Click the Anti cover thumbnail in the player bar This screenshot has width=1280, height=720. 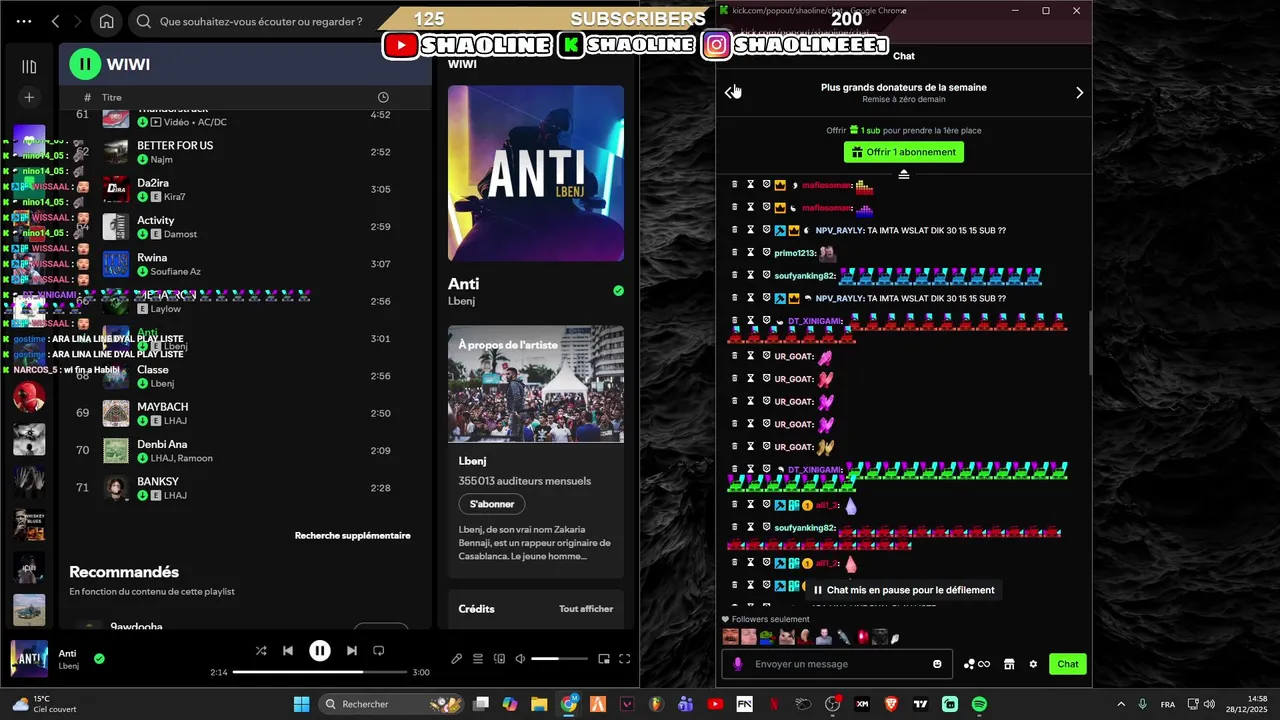(x=29, y=658)
